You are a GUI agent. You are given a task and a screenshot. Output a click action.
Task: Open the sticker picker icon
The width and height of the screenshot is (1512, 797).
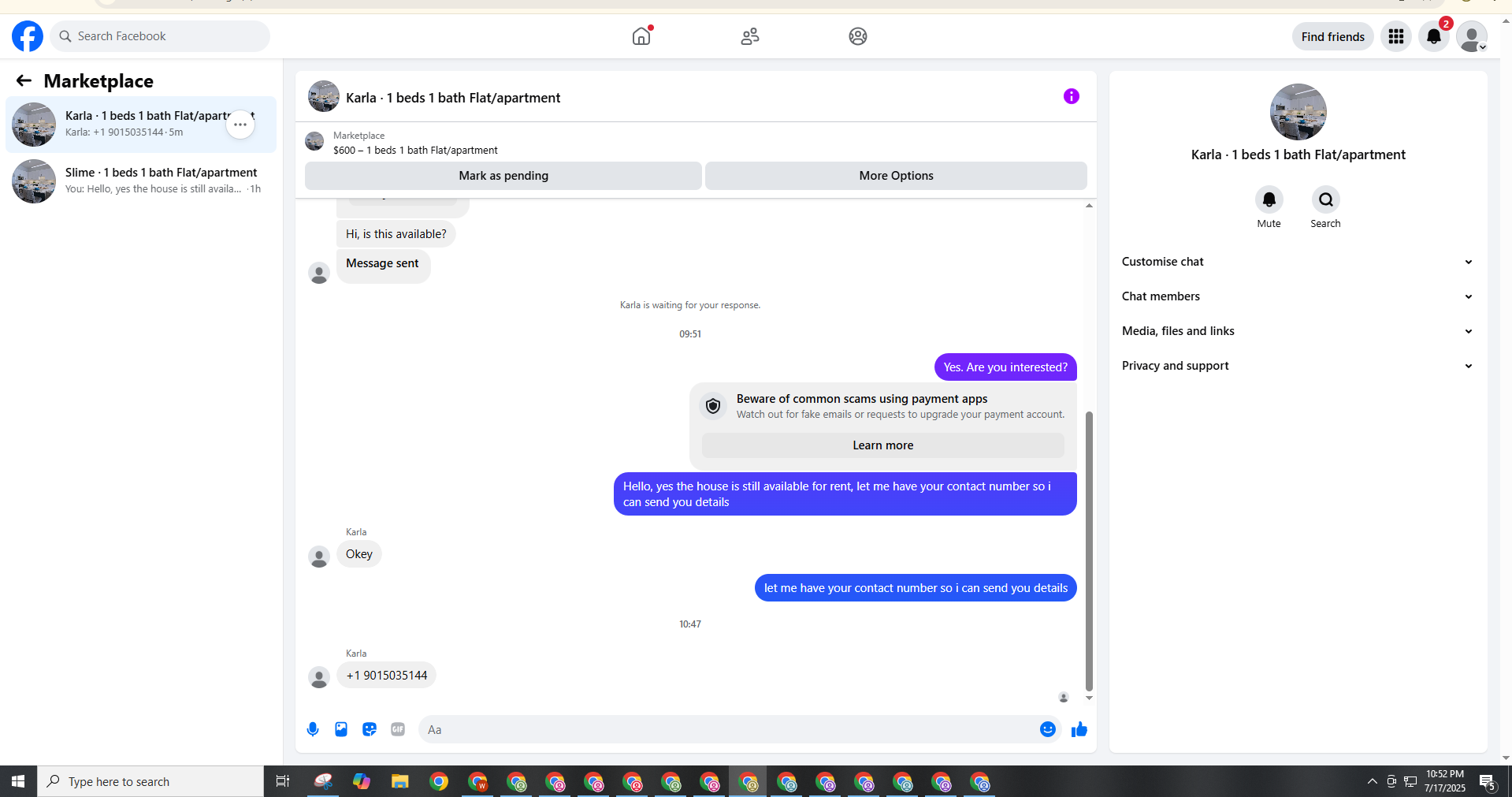coord(370,729)
